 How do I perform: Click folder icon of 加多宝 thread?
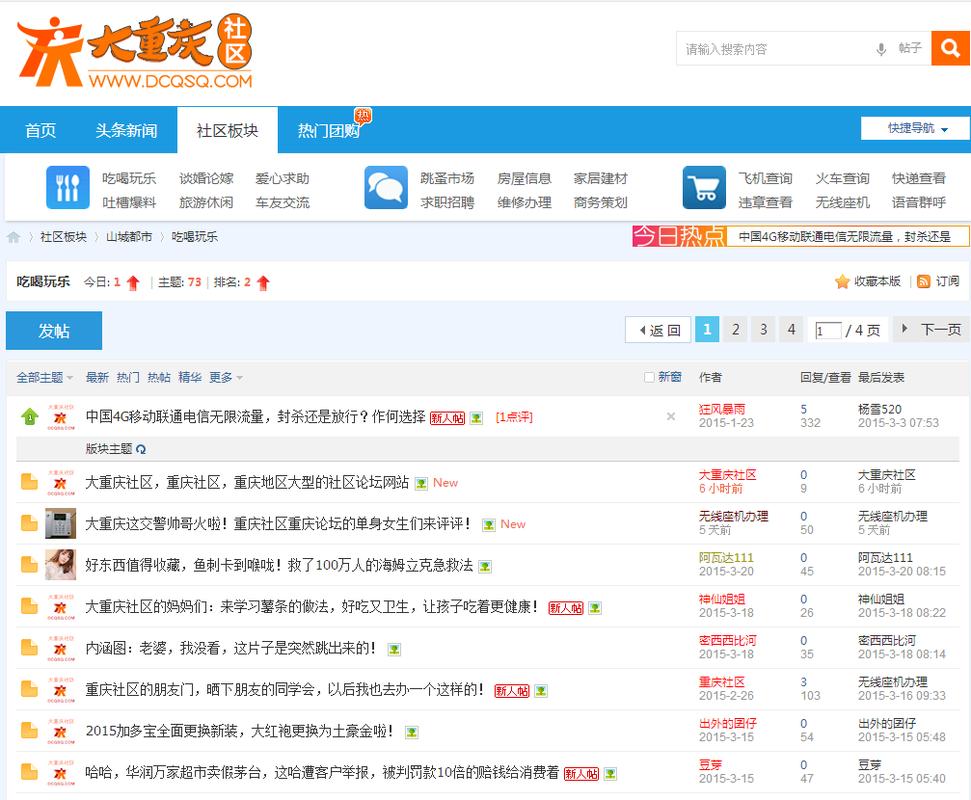[29, 731]
